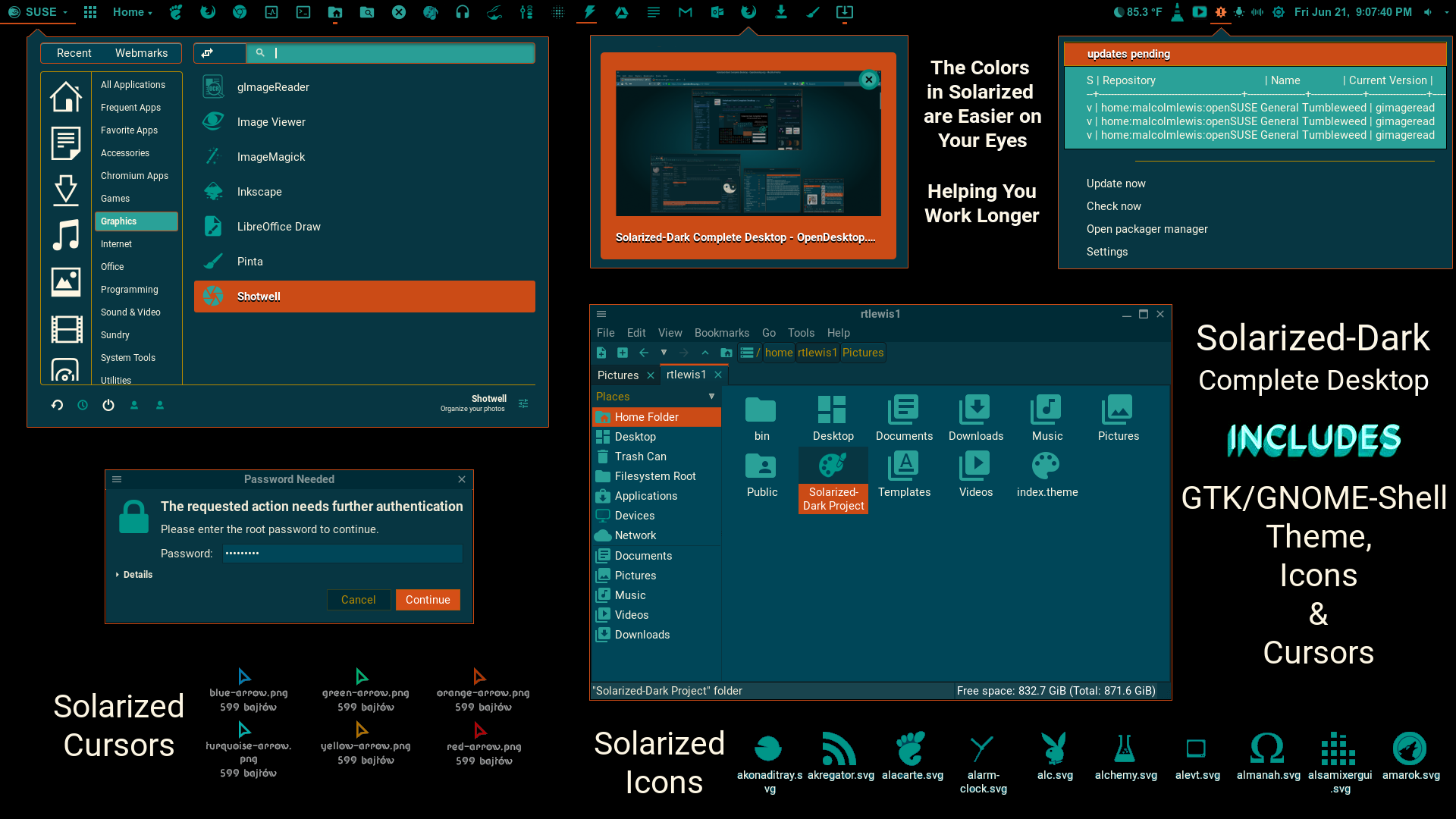1456x819 pixels.
Task: Close the rtlewis1 tab in the file manager
Action: [718, 375]
